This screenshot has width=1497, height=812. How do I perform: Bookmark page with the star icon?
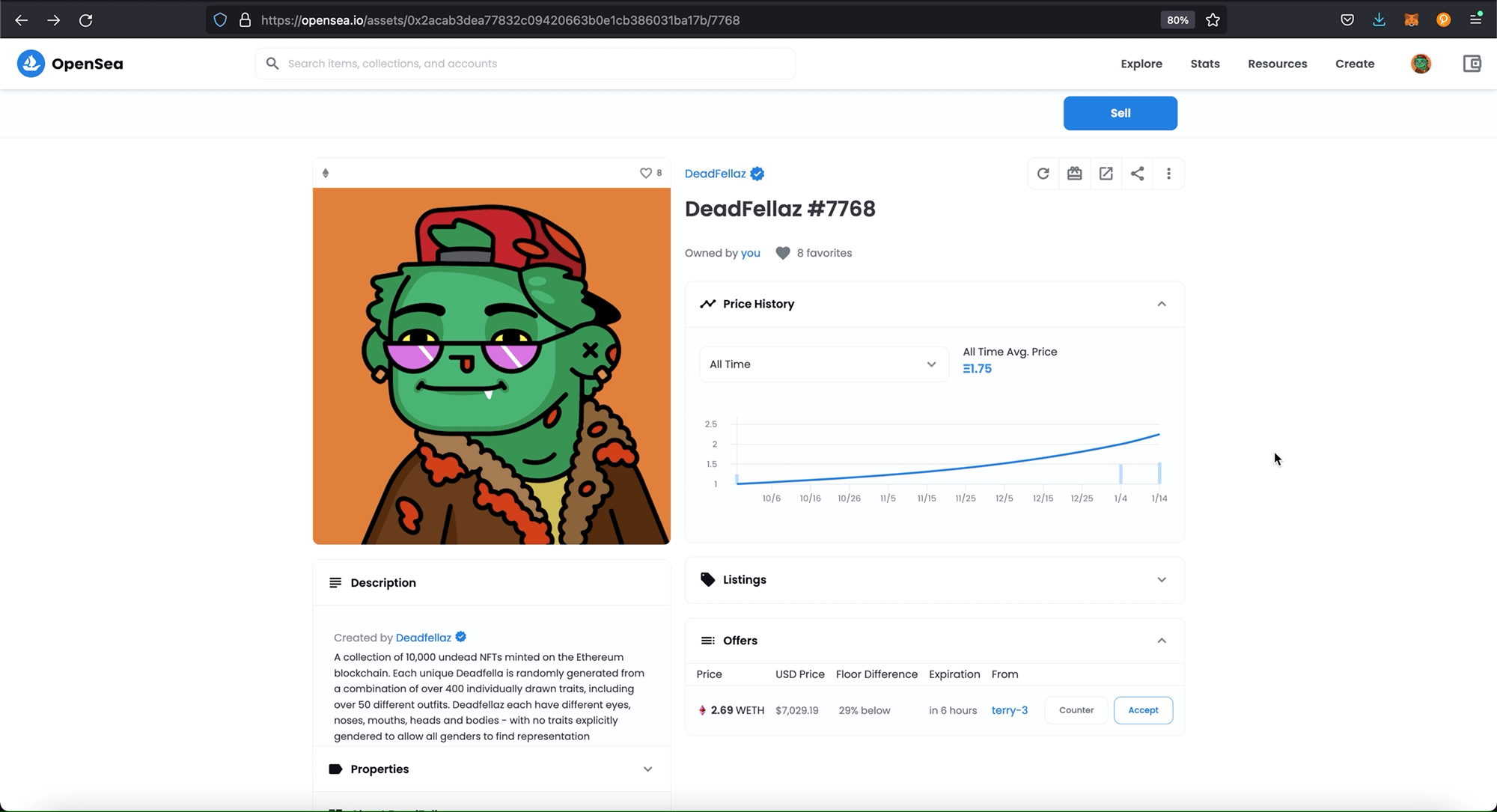click(1213, 20)
